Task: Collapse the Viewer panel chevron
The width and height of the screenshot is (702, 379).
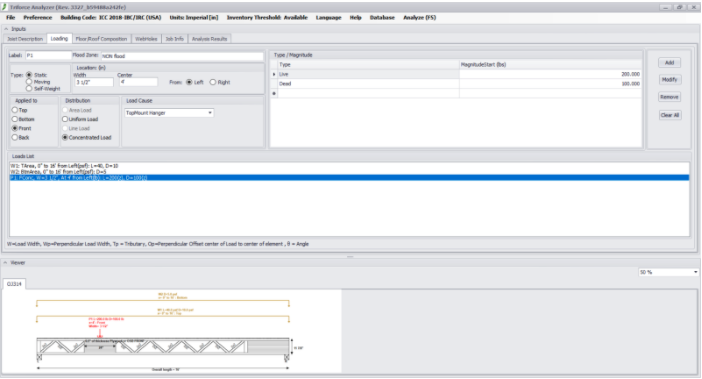Action: pyautogui.click(x=5, y=263)
